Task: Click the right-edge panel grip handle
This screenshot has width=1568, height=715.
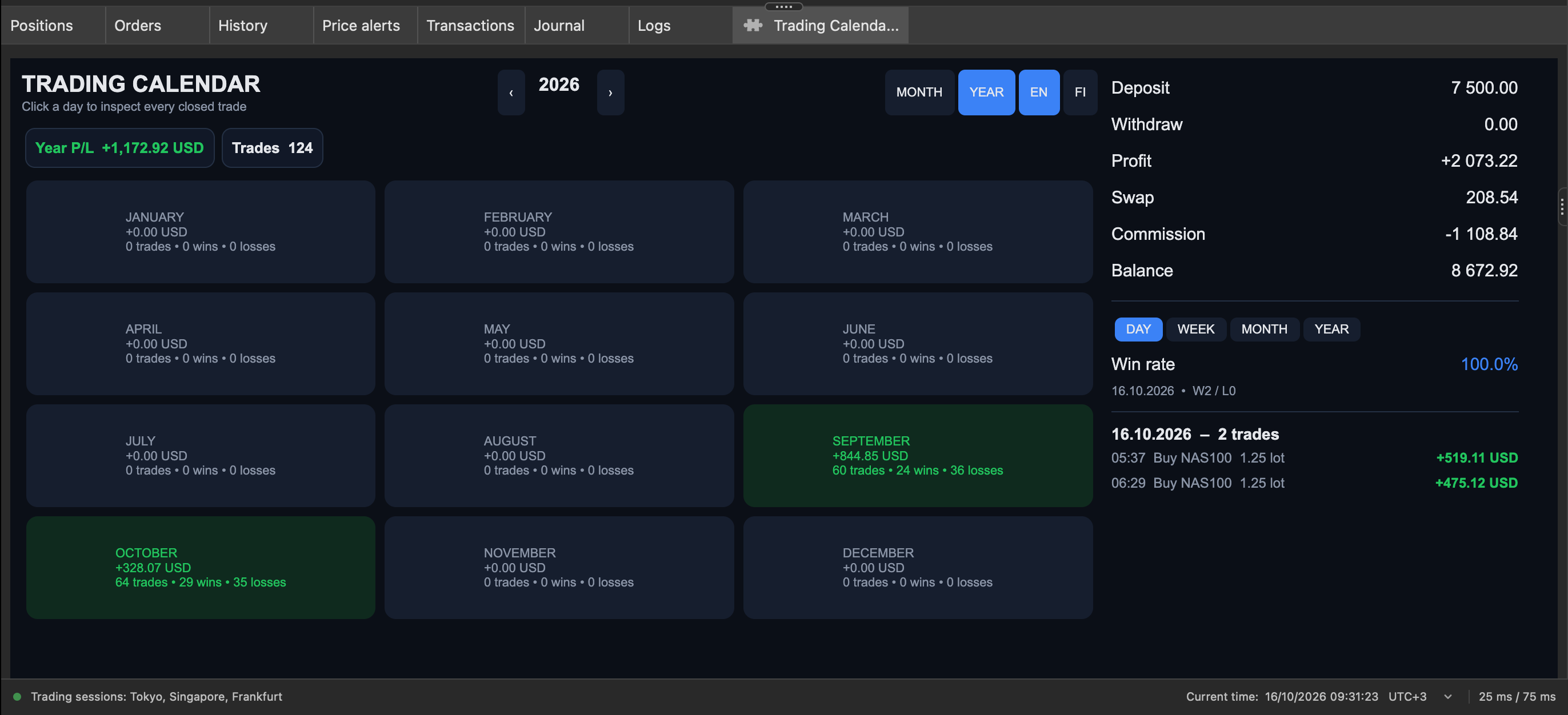Action: click(1562, 207)
